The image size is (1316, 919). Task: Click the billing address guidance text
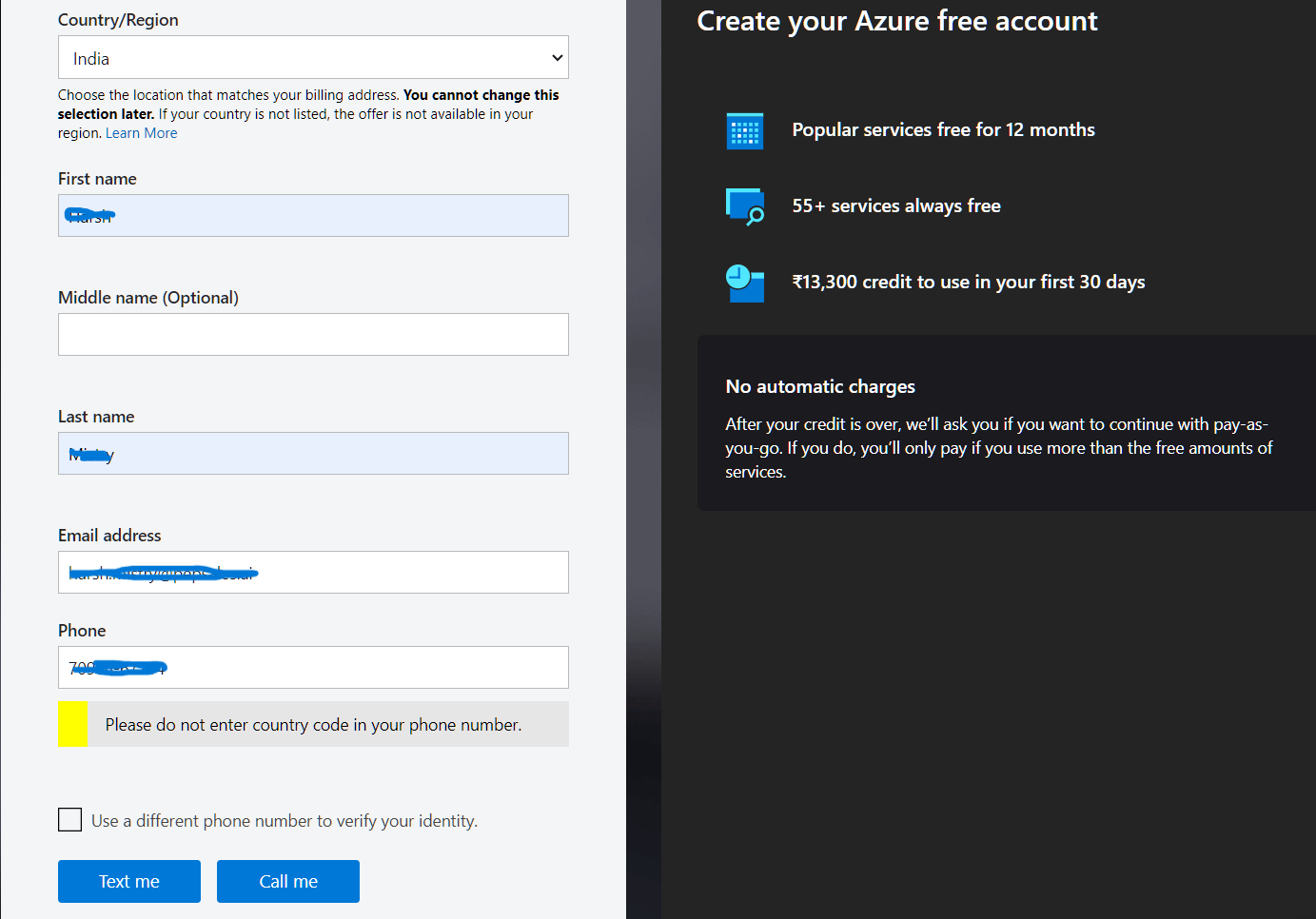tap(308, 113)
